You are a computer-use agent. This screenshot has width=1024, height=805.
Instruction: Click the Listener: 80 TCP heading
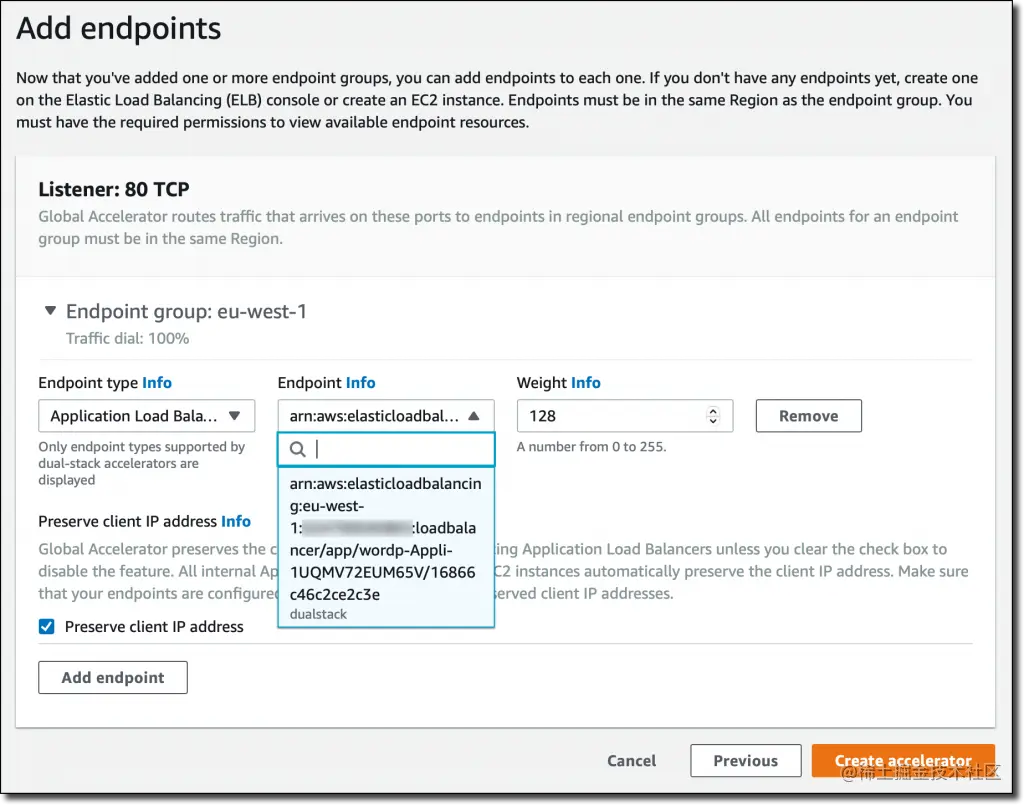tap(114, 189)
